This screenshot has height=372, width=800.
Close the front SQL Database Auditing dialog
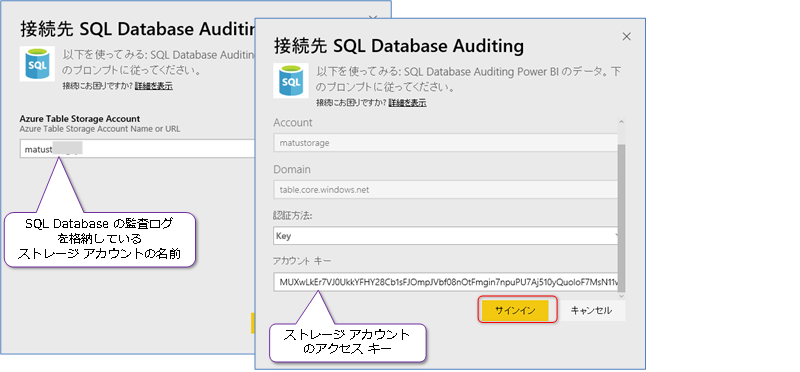click(x=627, y=37)
